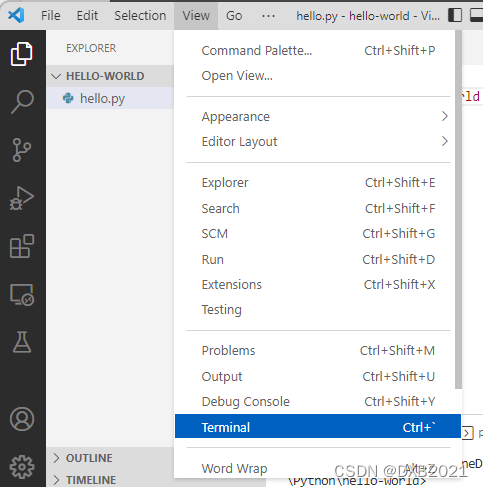The width and height of the screenshot is (483, 487).
Task: Open the overflow ellipsis menu
Action: [268, 16]
